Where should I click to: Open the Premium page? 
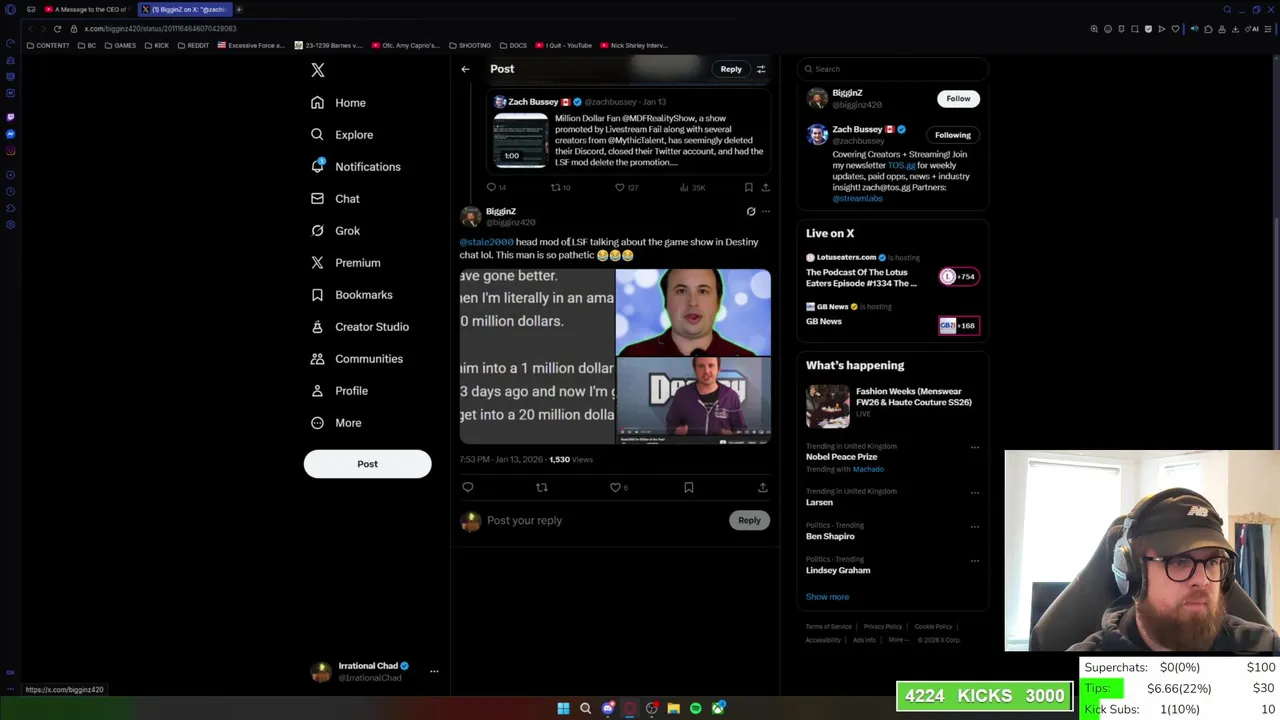click(346, 263)
